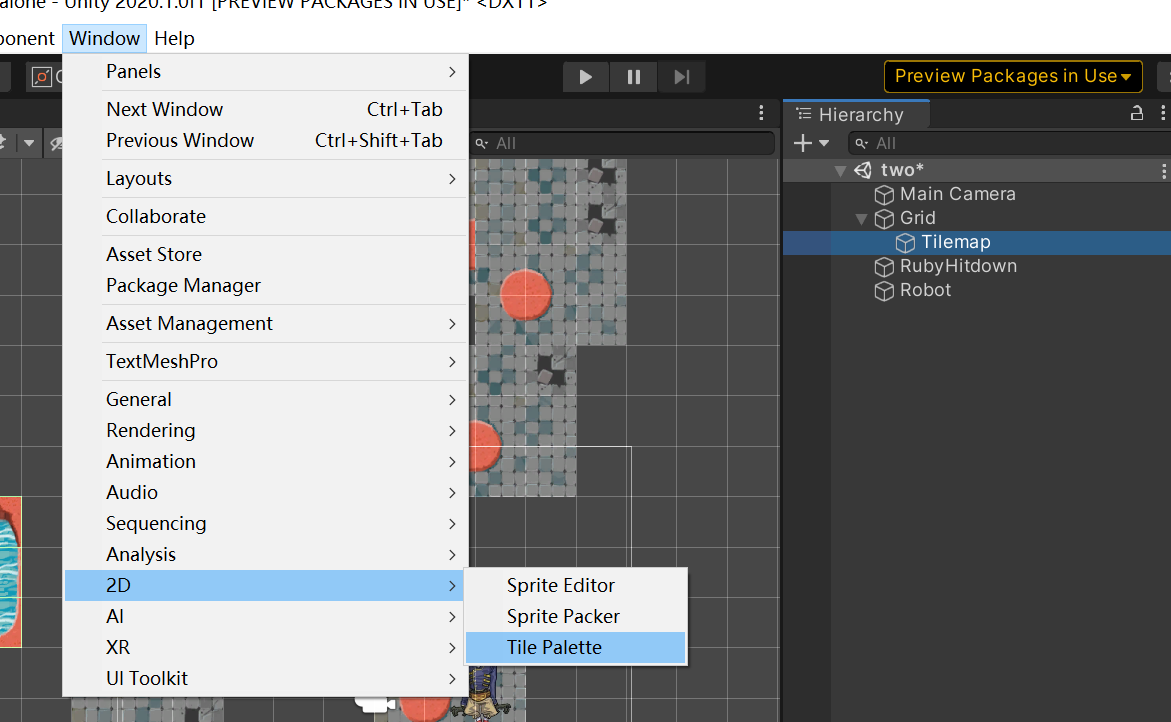This screenshot has height=722, width=1171.
Task: Expand the Animation submenu
Action: click(266, 461)
